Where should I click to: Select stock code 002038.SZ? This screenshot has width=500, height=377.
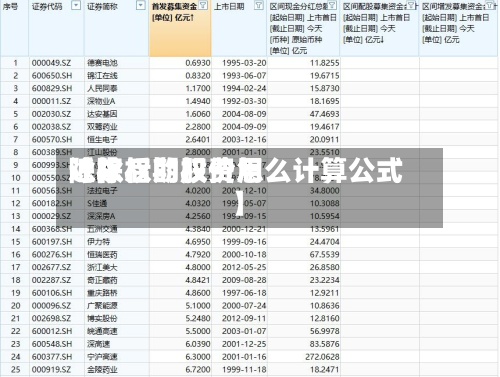pos(51,127)
